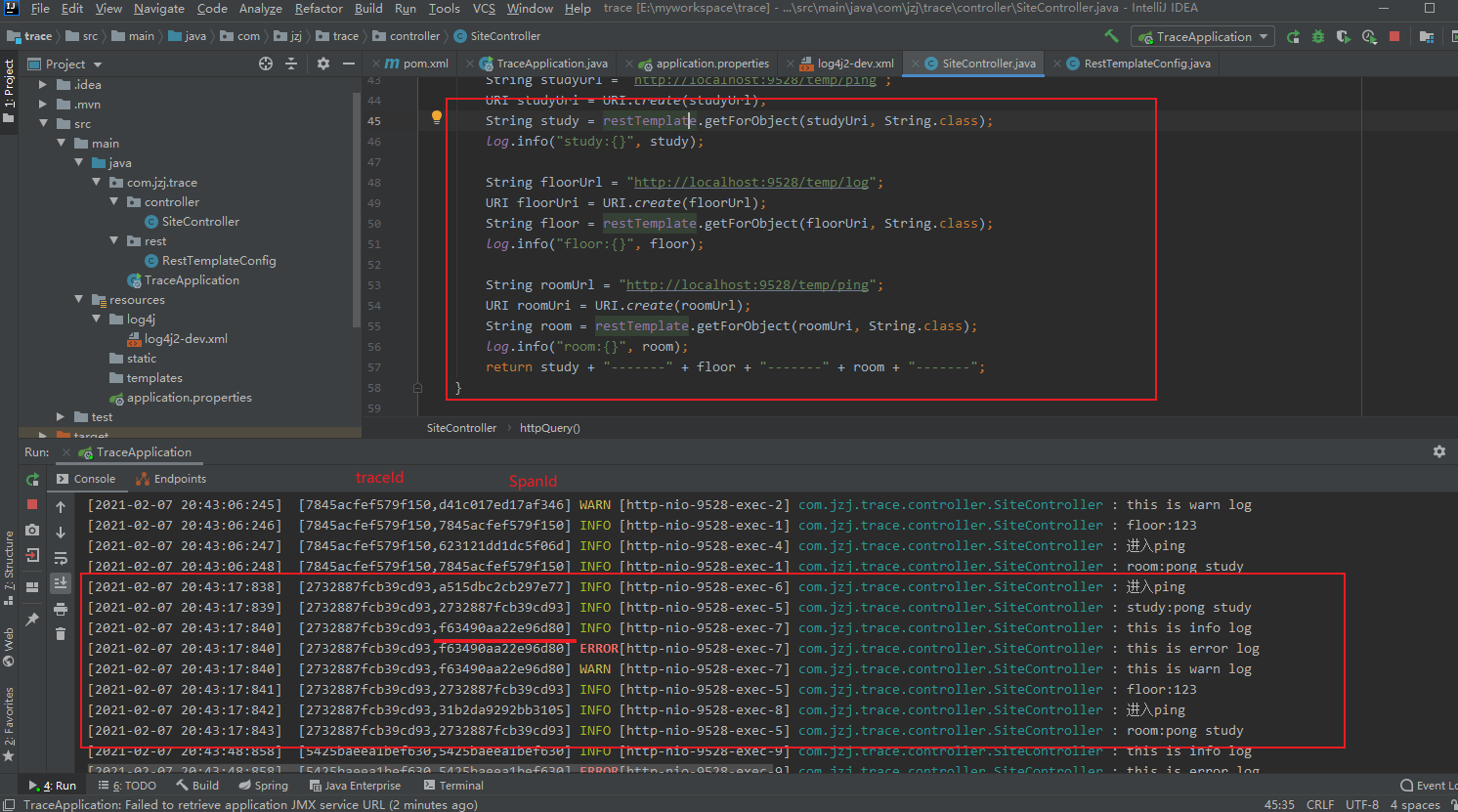Toggle the 1: Project tool window
This screenshot has height=812, width=1458.
pos(9,91)
